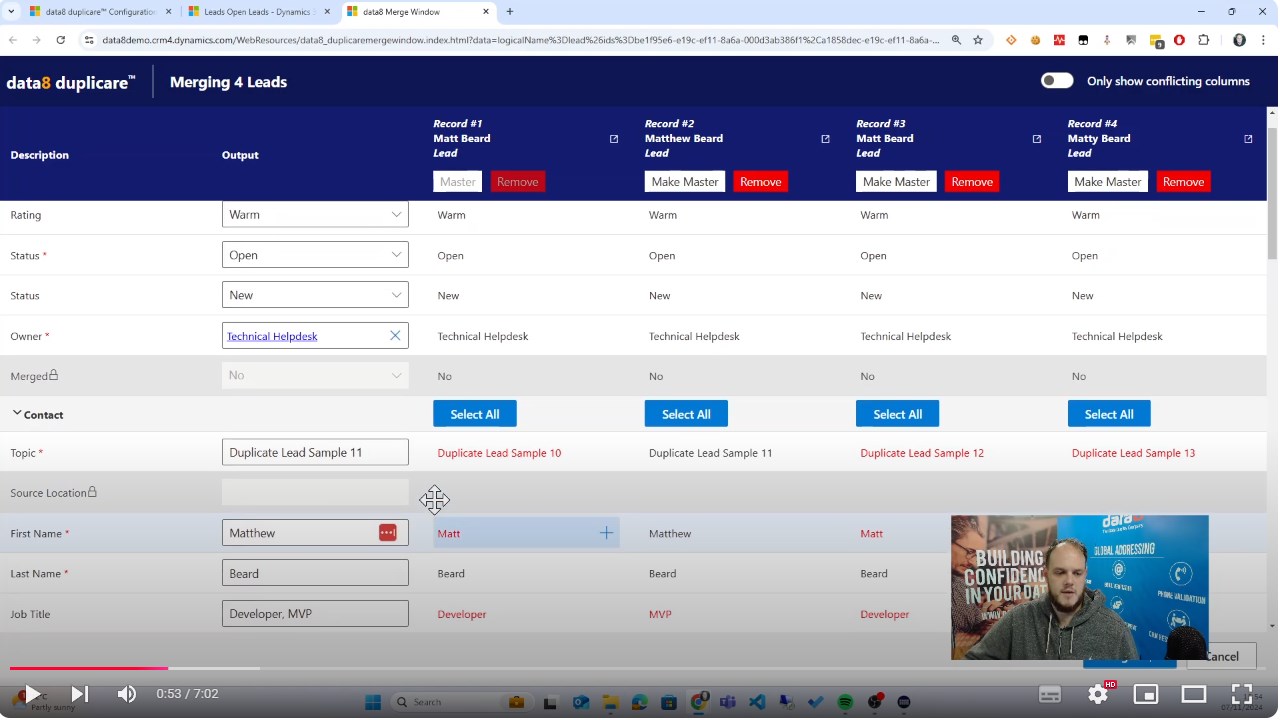
Task: Click the Last Name output field
Action: pyautogui.click(x=315, y=573)
